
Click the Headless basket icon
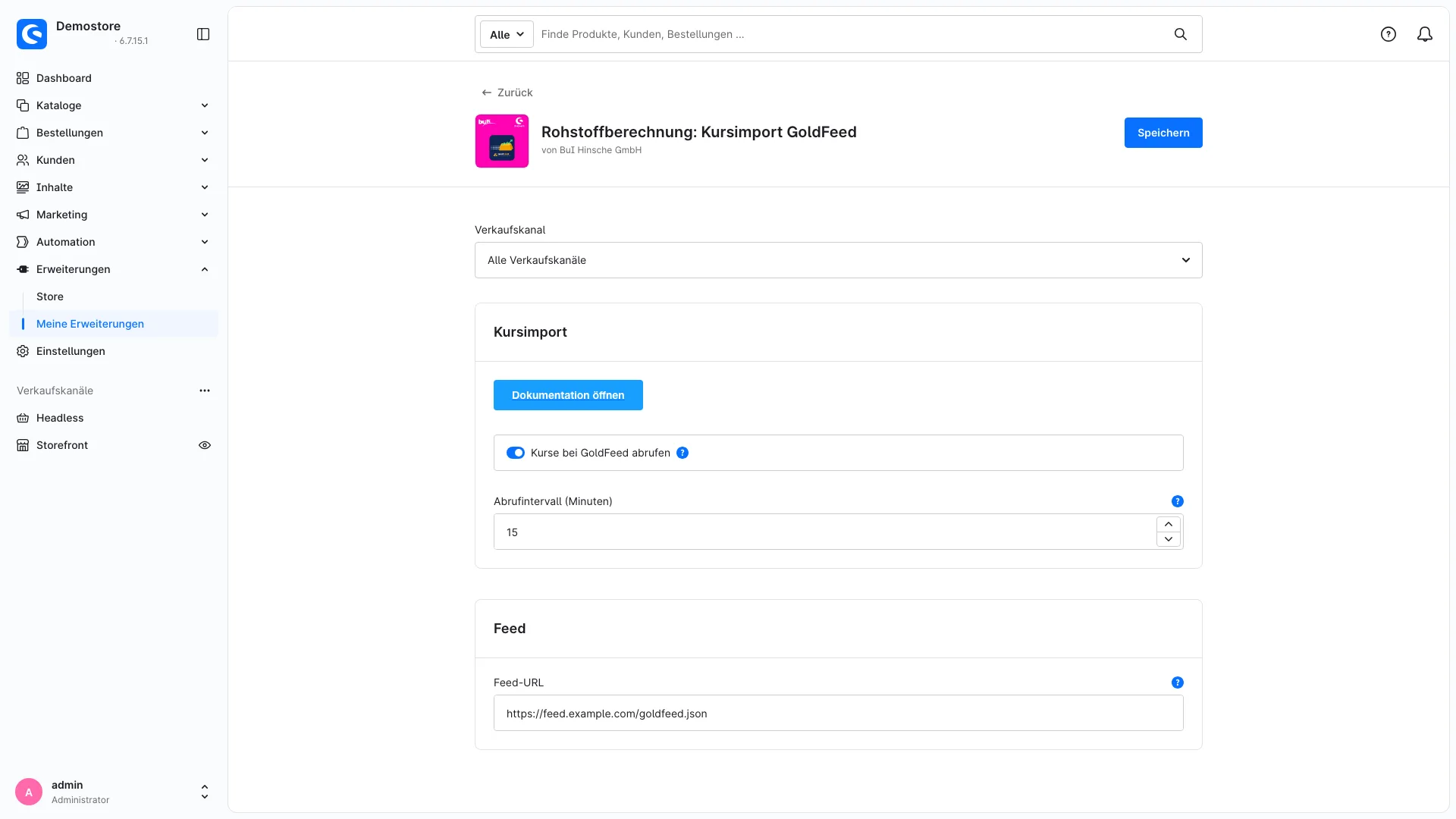[x=23, y=418]
